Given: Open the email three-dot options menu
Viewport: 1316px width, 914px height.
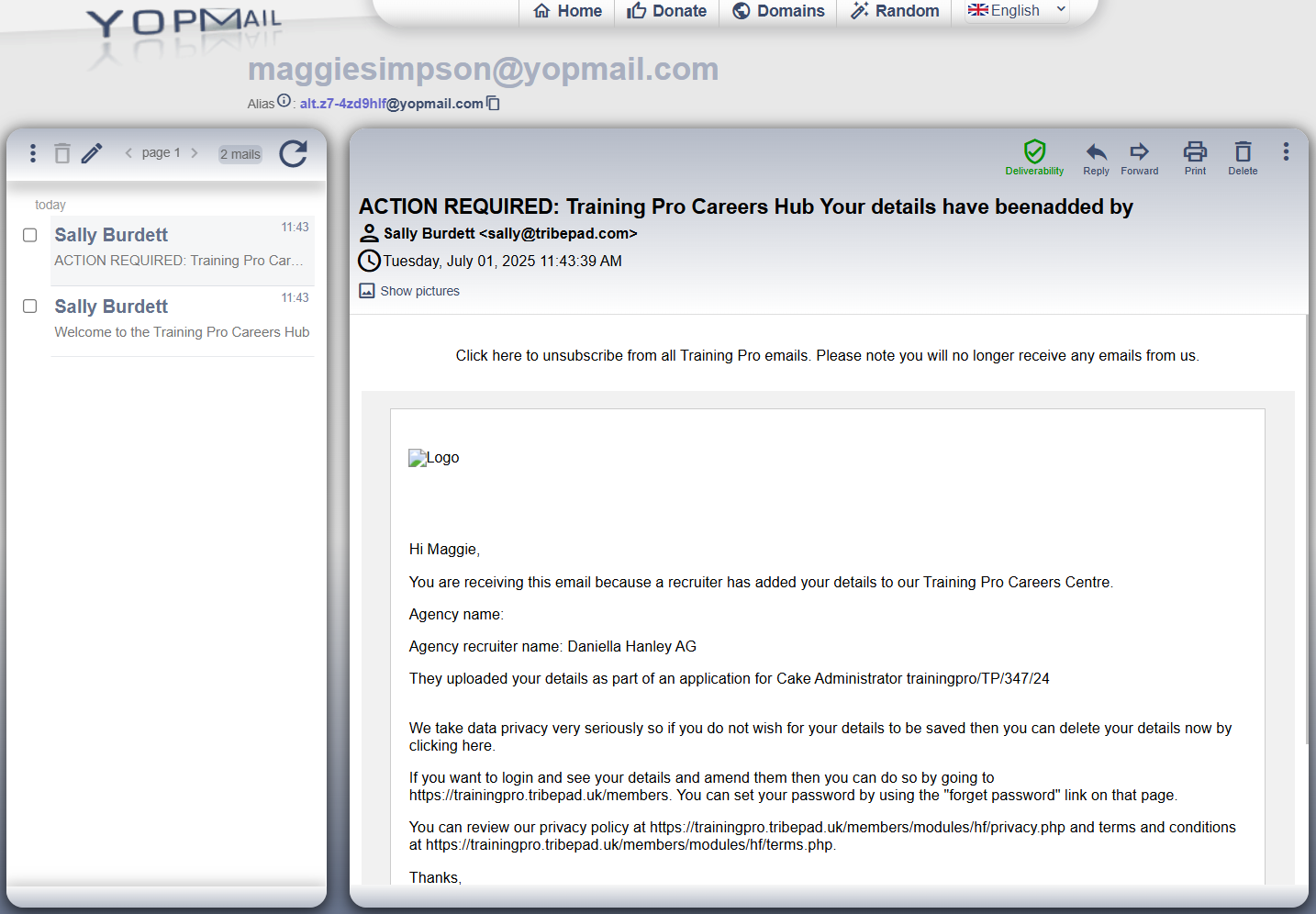Looking at the screenshot, I should click(x=1286, y=151).
